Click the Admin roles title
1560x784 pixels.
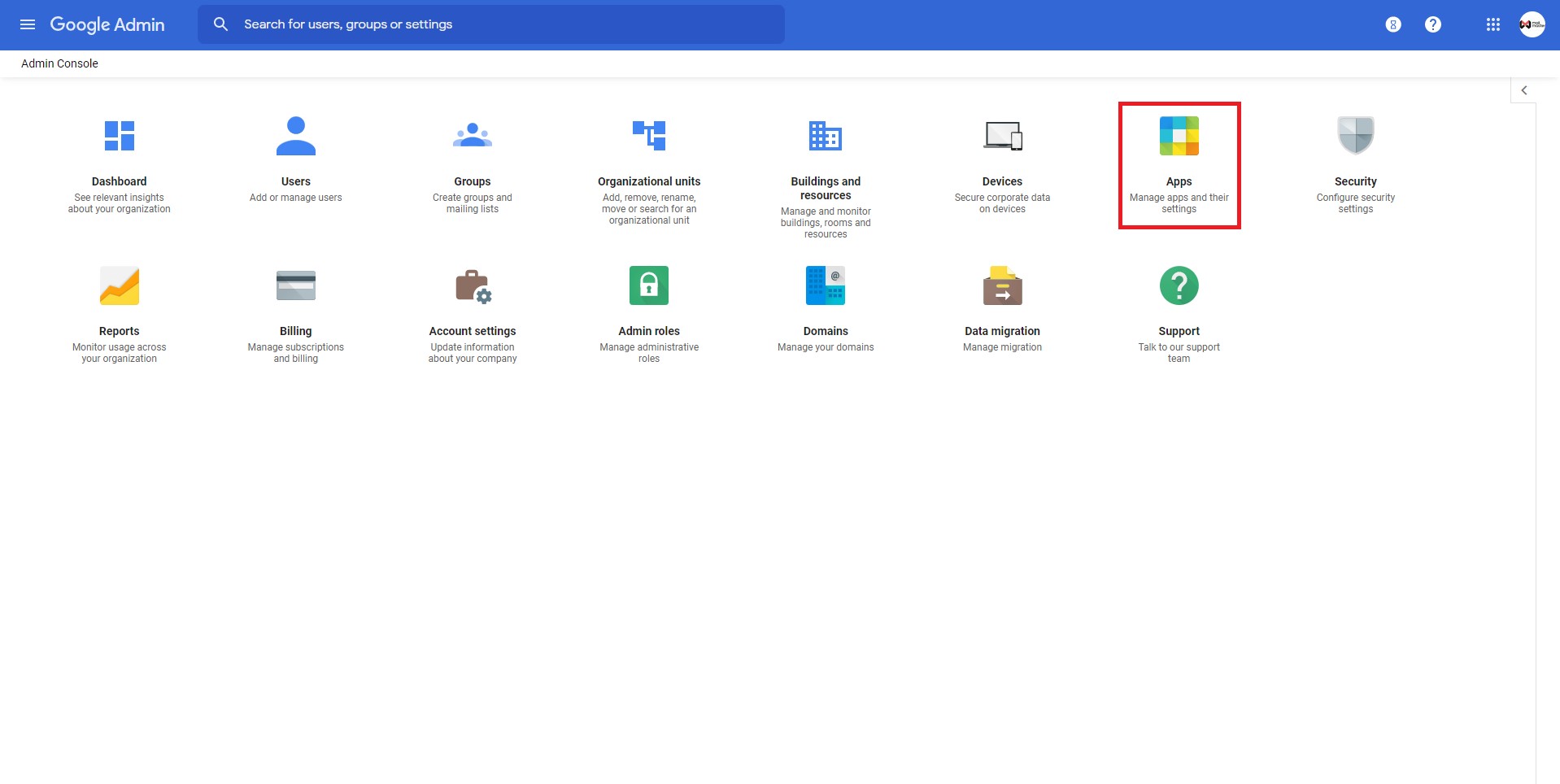click(649, 331)
